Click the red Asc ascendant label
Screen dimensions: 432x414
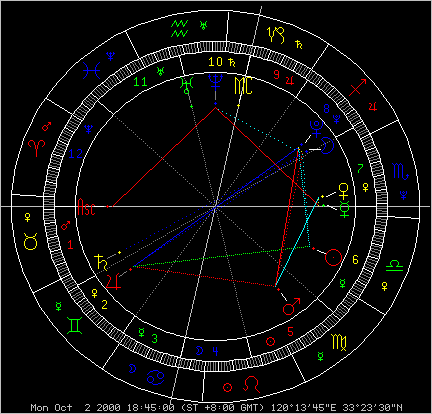click(x=86, y=207)
